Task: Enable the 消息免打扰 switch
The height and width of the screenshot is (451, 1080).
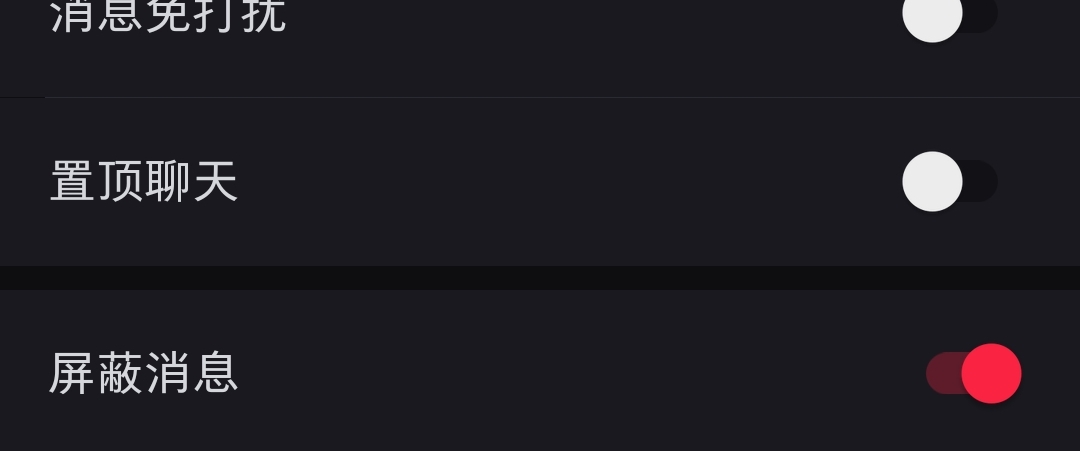Action: (x=949, y=15)
